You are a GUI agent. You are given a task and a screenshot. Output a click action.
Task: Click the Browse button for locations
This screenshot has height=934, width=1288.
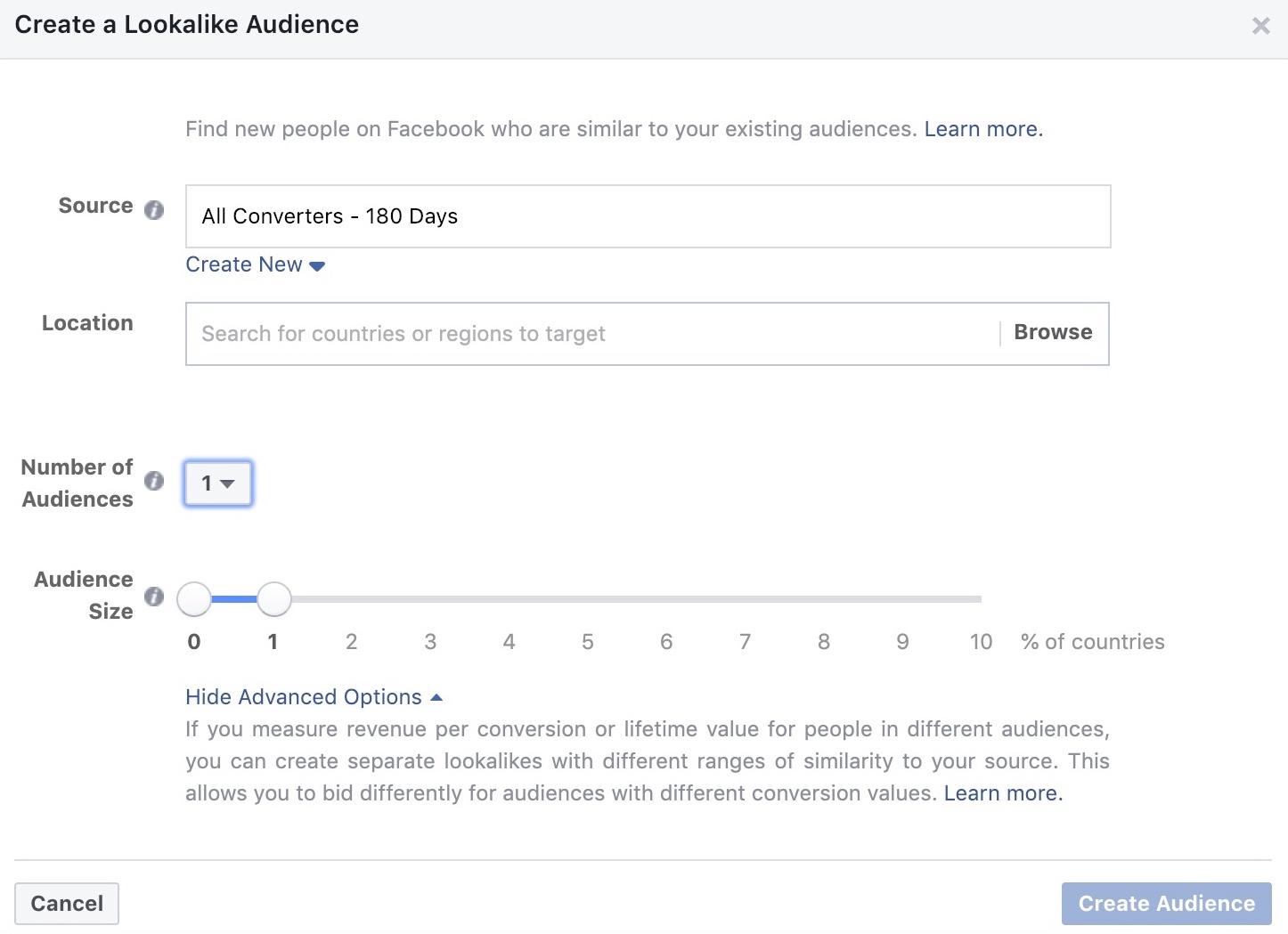point(1053,333)
